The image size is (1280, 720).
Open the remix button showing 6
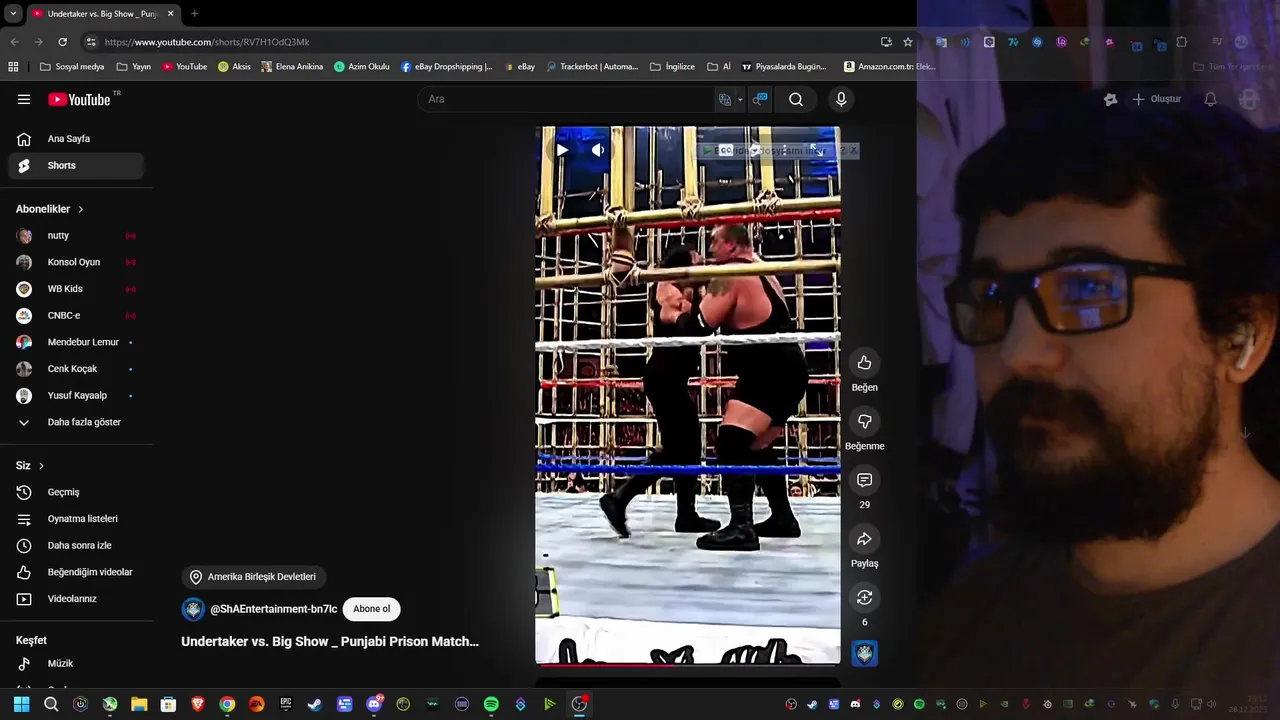(x=864, y=597)
